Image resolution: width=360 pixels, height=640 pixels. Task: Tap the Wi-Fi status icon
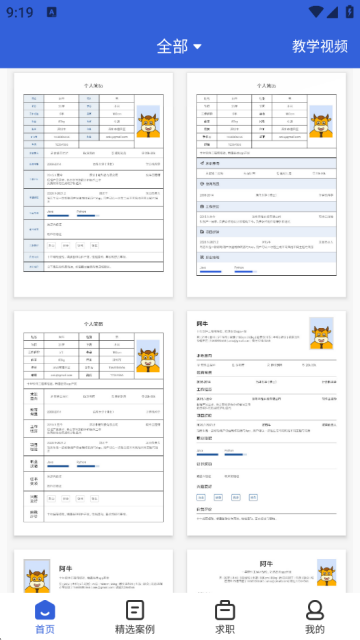[x=316, y=12]
